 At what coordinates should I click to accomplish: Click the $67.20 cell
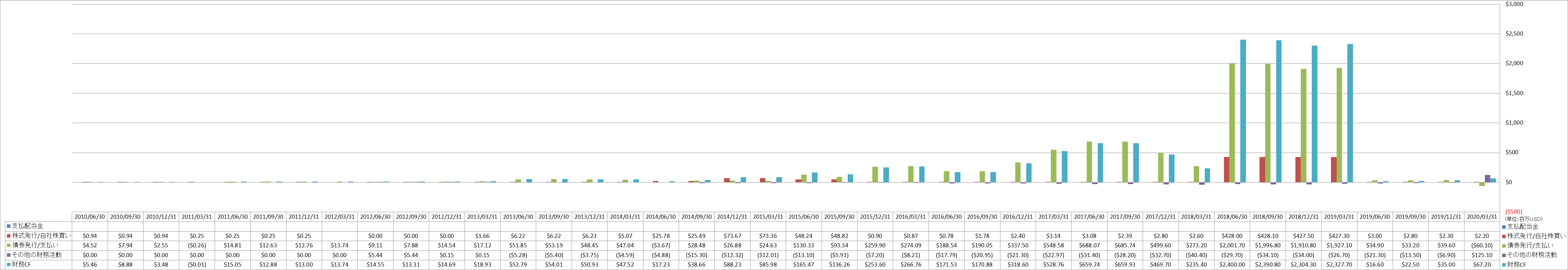1483,265
